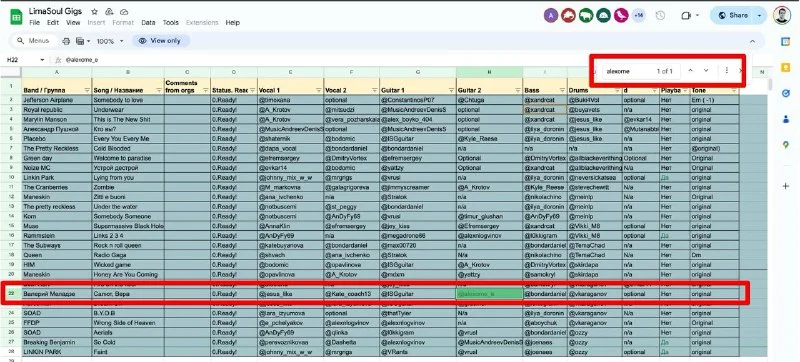Open the Help menu
Screen dimensions: 800x362
[x=233, y=22]
